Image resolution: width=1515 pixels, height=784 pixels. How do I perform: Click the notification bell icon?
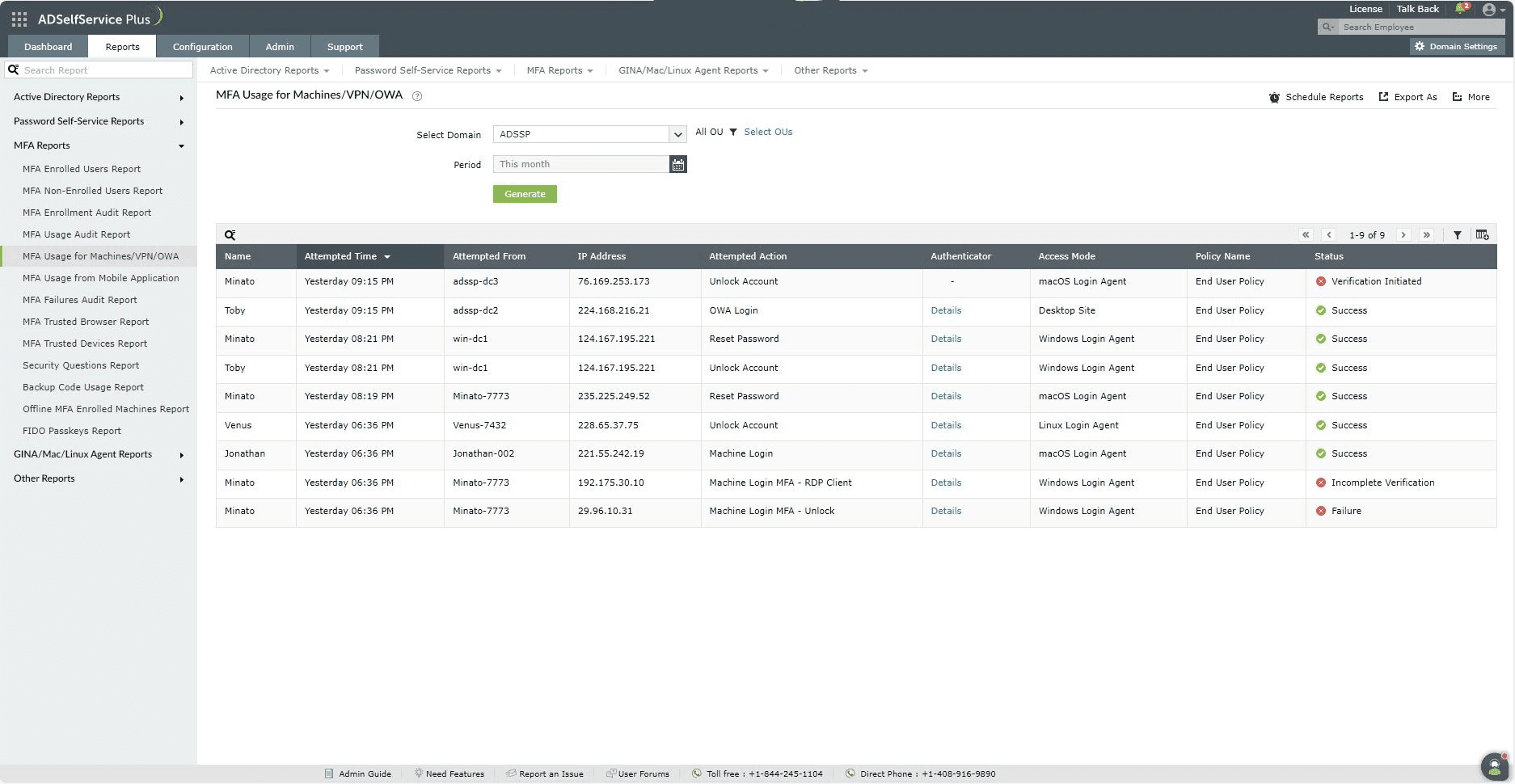[1461, 9]
